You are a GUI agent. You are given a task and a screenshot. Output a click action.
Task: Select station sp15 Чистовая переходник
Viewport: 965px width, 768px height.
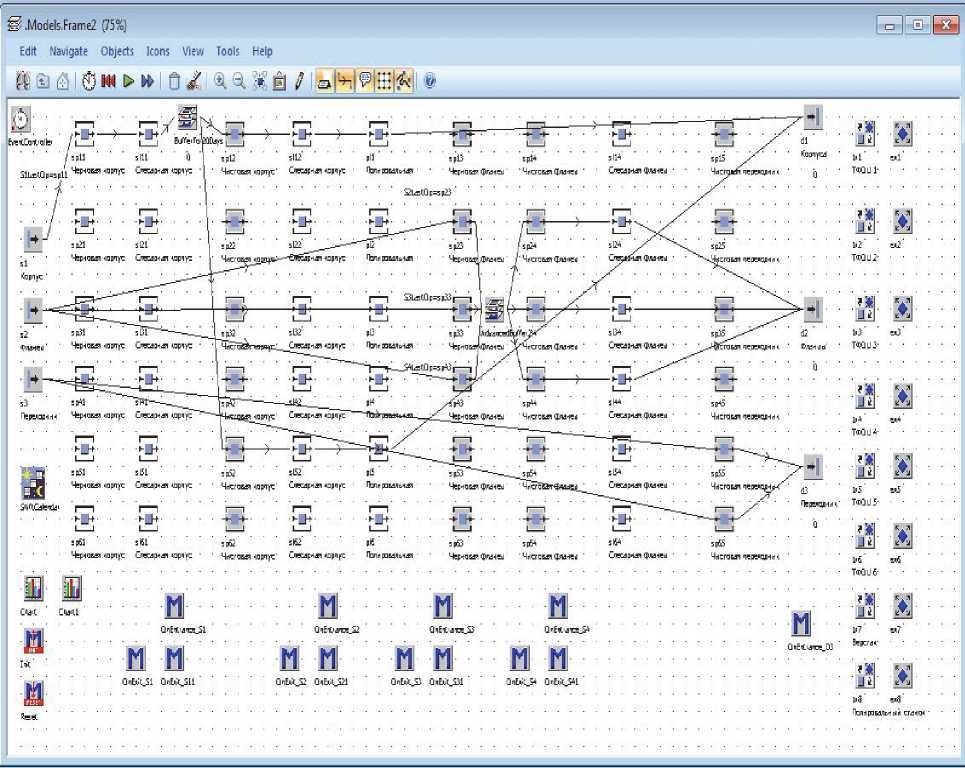(724, 134)
